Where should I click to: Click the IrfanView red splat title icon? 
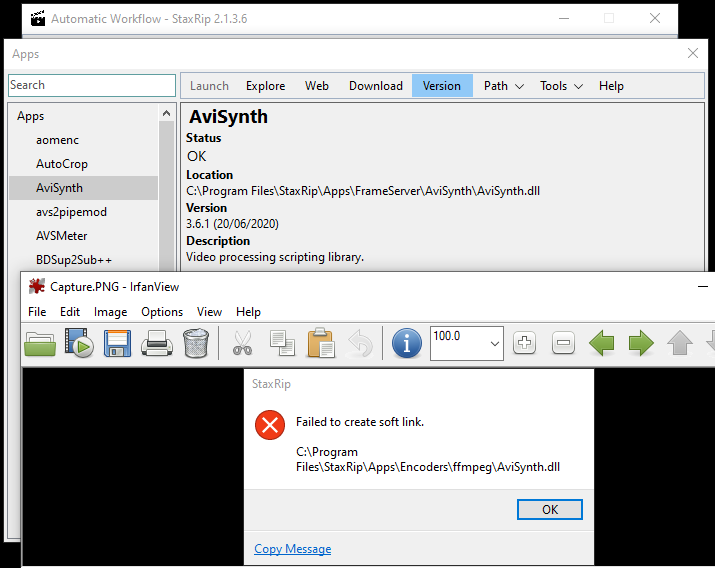tap(36, 286)
